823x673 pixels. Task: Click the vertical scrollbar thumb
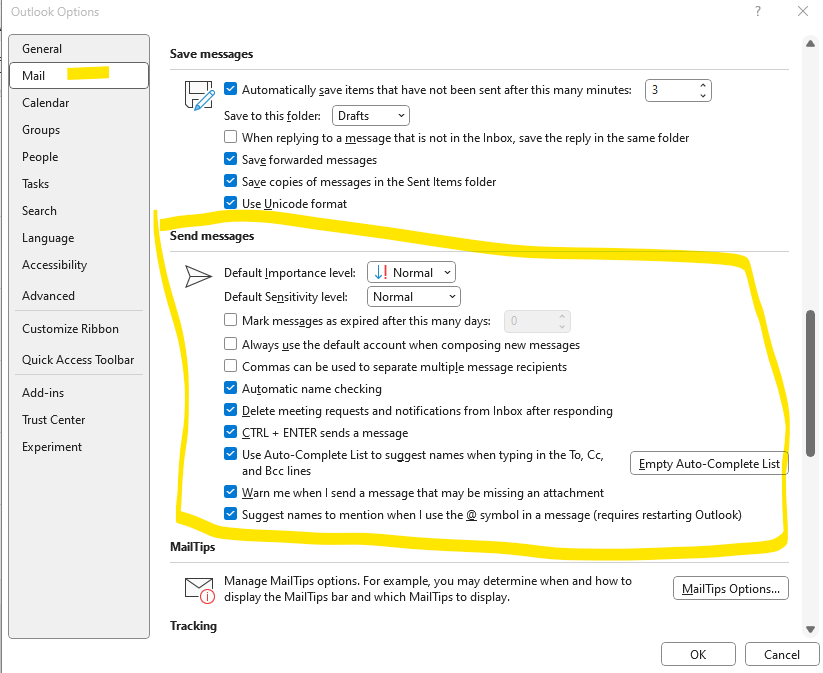811,383
